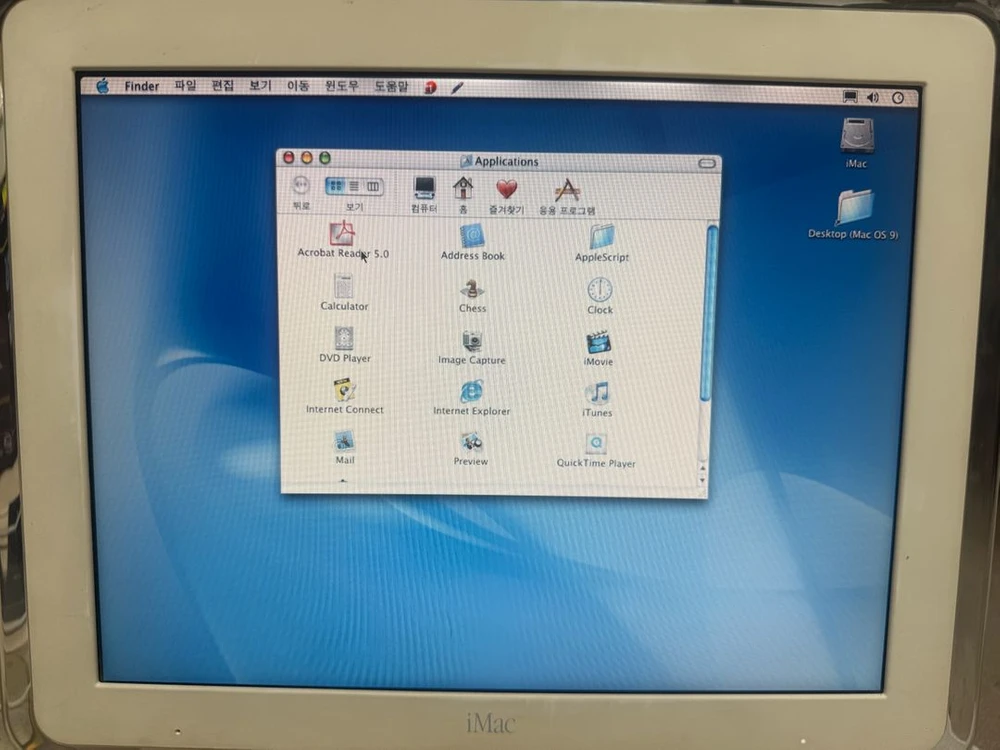Select the Calculator application icon

click(344, 286)
